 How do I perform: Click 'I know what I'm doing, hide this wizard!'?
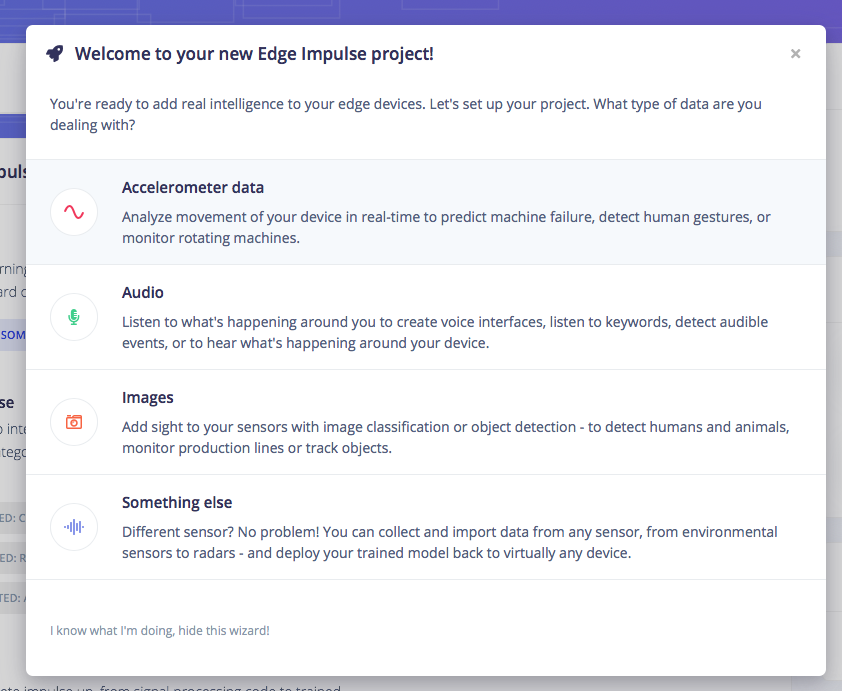coord(159,630)
